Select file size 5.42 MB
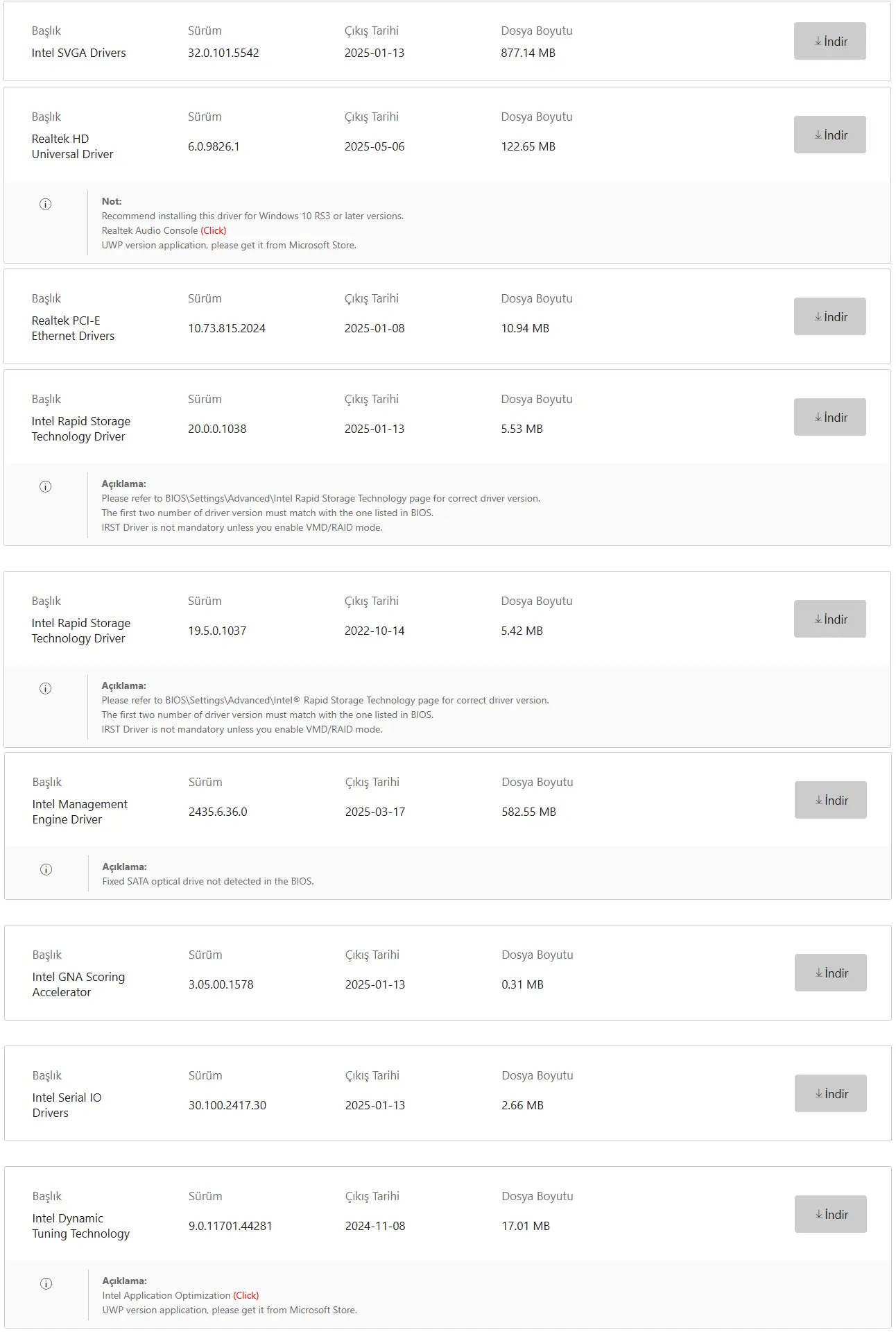 point(522,631)
